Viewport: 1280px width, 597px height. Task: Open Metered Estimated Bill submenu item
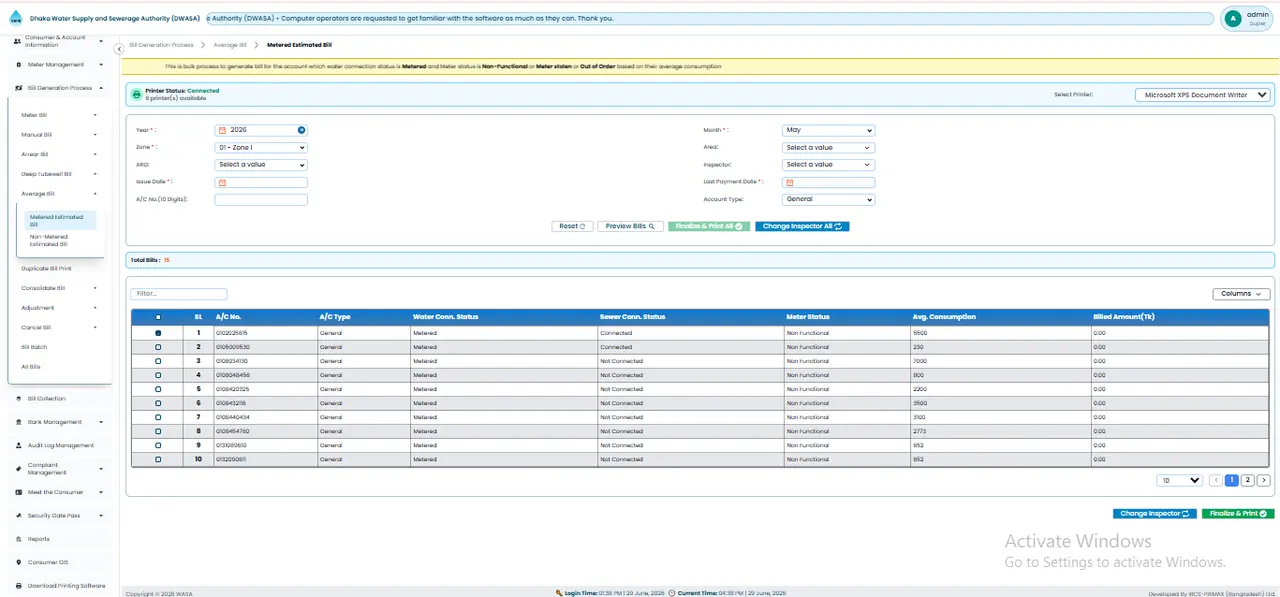tap(62, 220)
